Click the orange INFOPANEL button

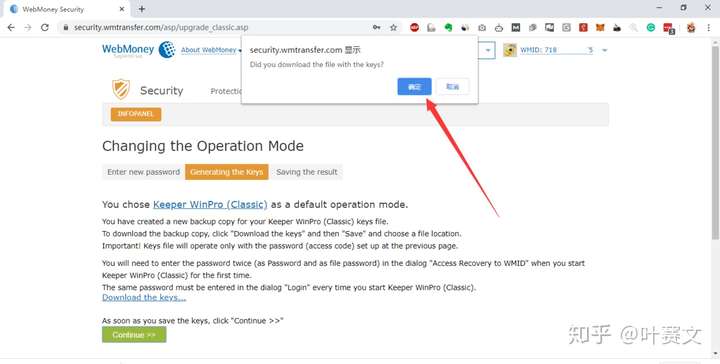pos(136,114)
